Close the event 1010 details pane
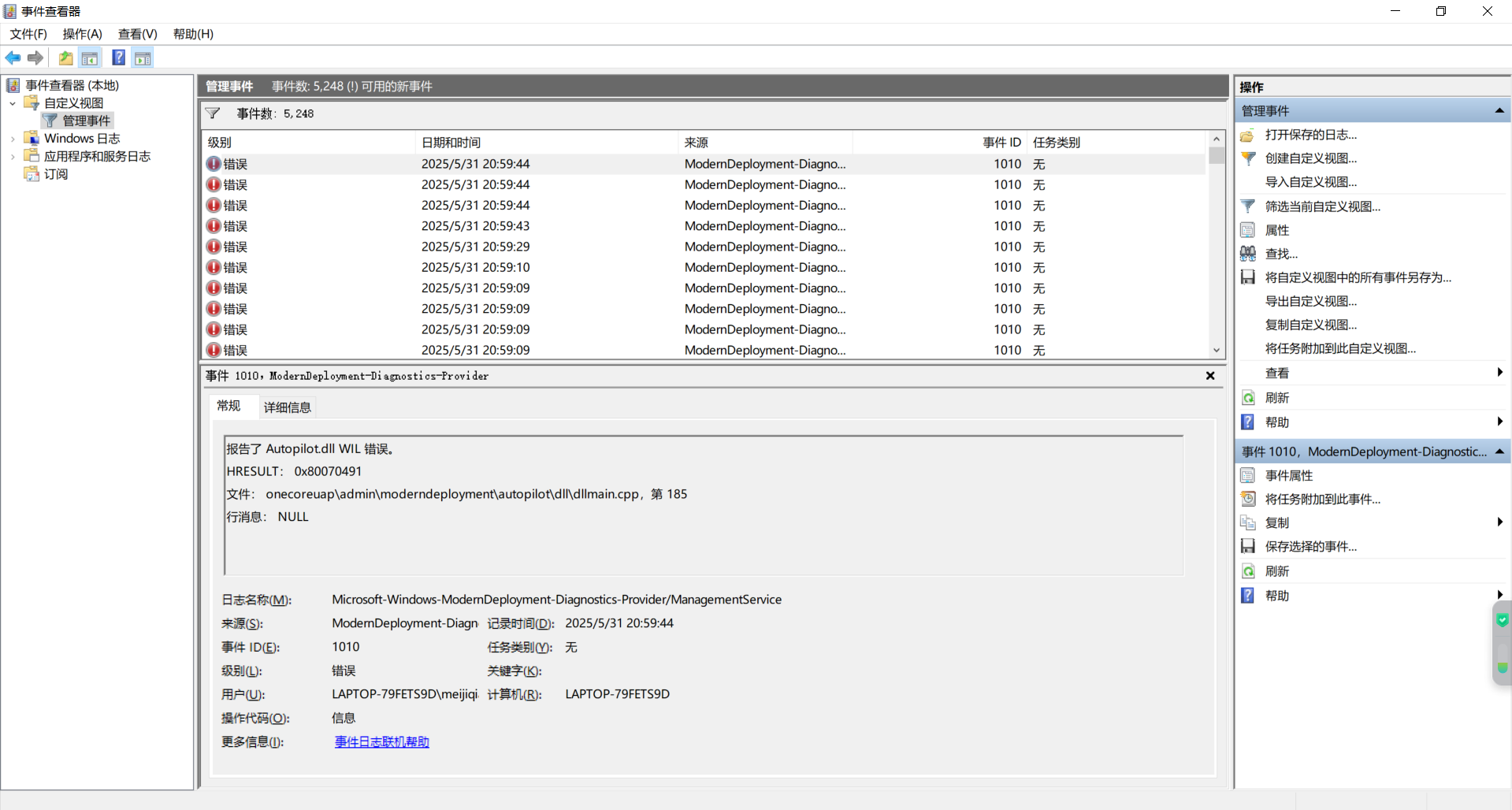This screenshot has height=810, width=1512. (x=1210, y=376)
